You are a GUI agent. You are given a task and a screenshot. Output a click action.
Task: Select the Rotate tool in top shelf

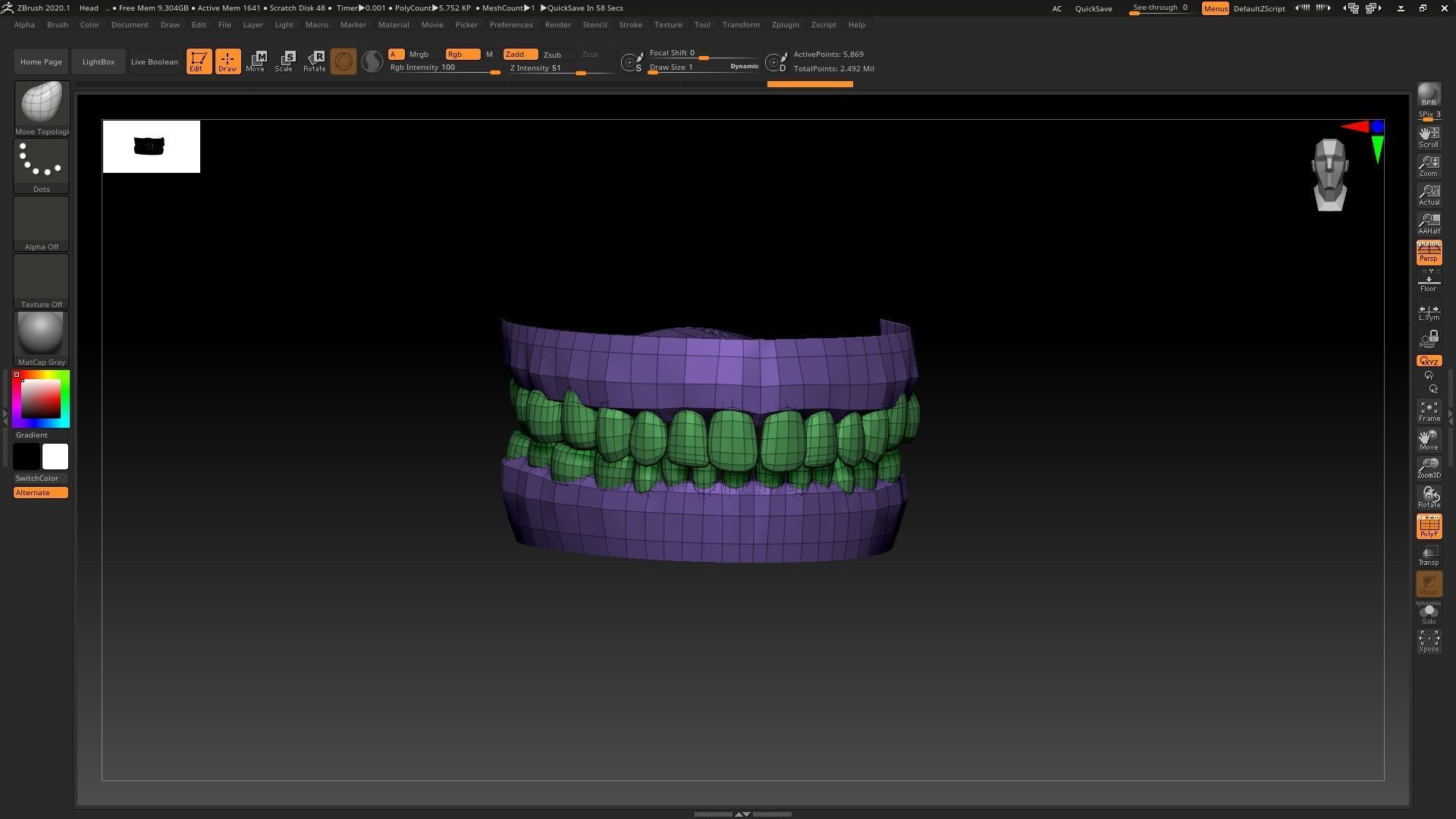point(314,61)
